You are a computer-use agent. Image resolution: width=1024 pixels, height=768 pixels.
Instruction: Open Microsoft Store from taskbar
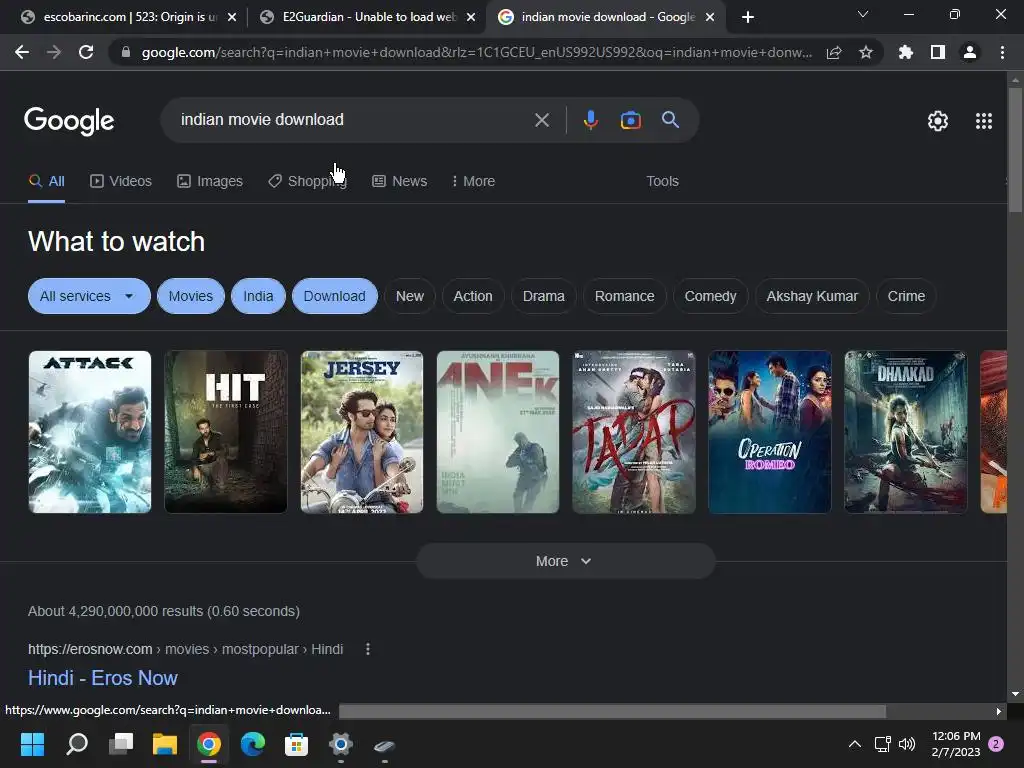pyautogui.click(x=296, y=744)
